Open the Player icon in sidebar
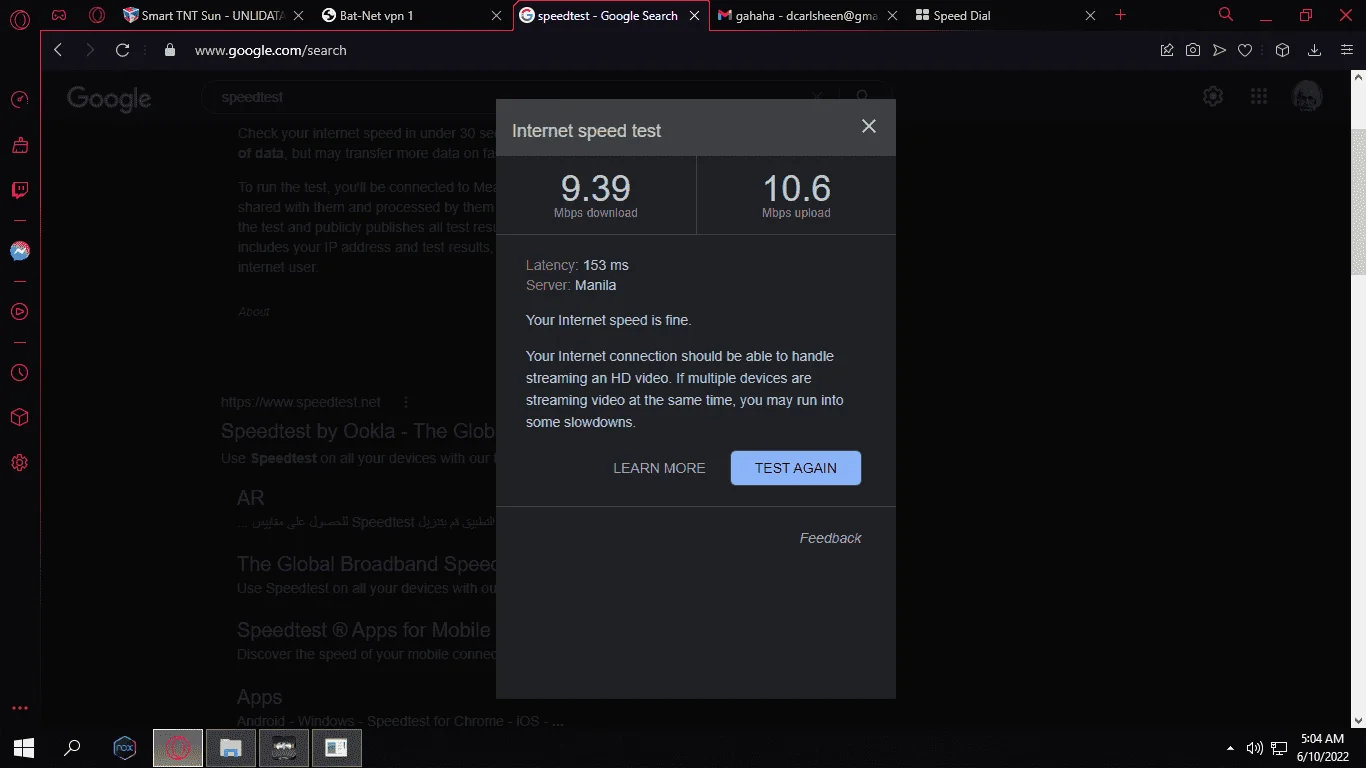1366x768 pixels. pos(19,311)
